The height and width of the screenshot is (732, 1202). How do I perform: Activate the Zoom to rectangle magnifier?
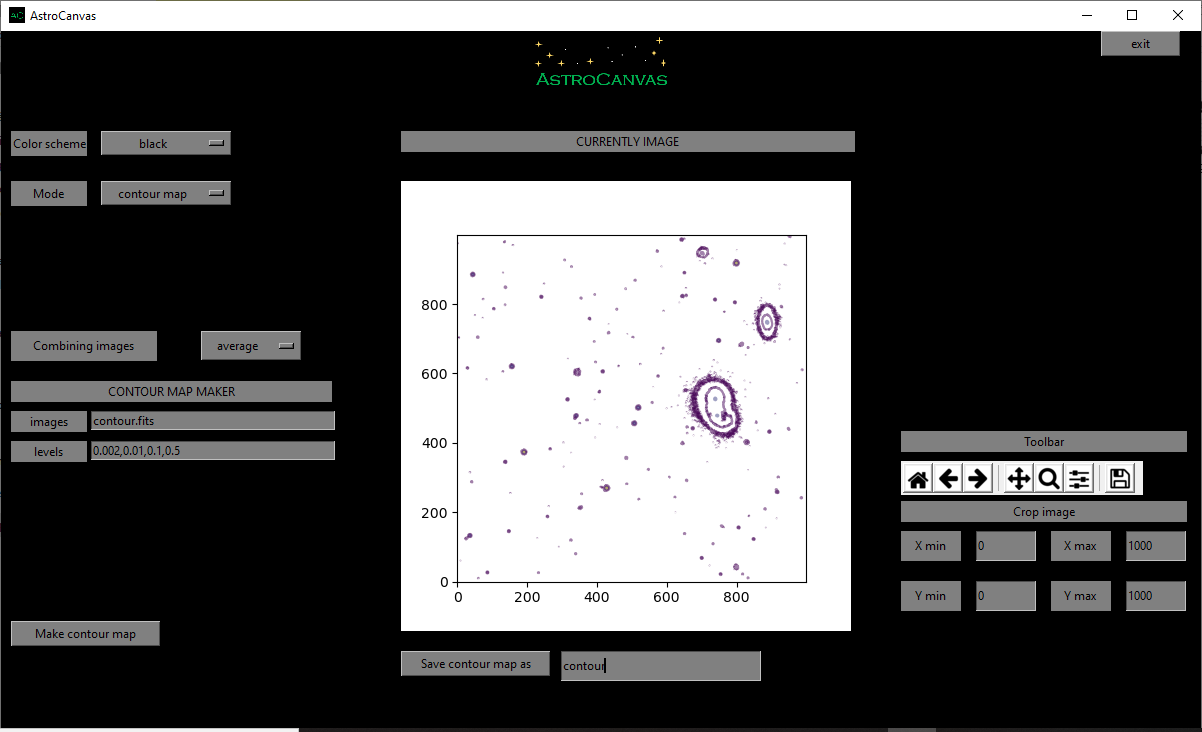tap(1048, 479)
